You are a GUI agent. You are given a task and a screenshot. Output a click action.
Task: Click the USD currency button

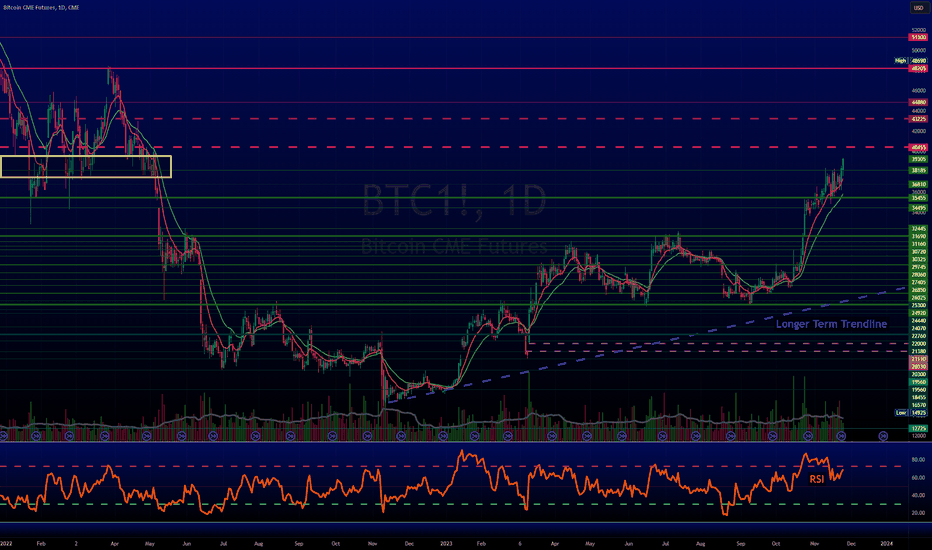[x=919, y=8]
